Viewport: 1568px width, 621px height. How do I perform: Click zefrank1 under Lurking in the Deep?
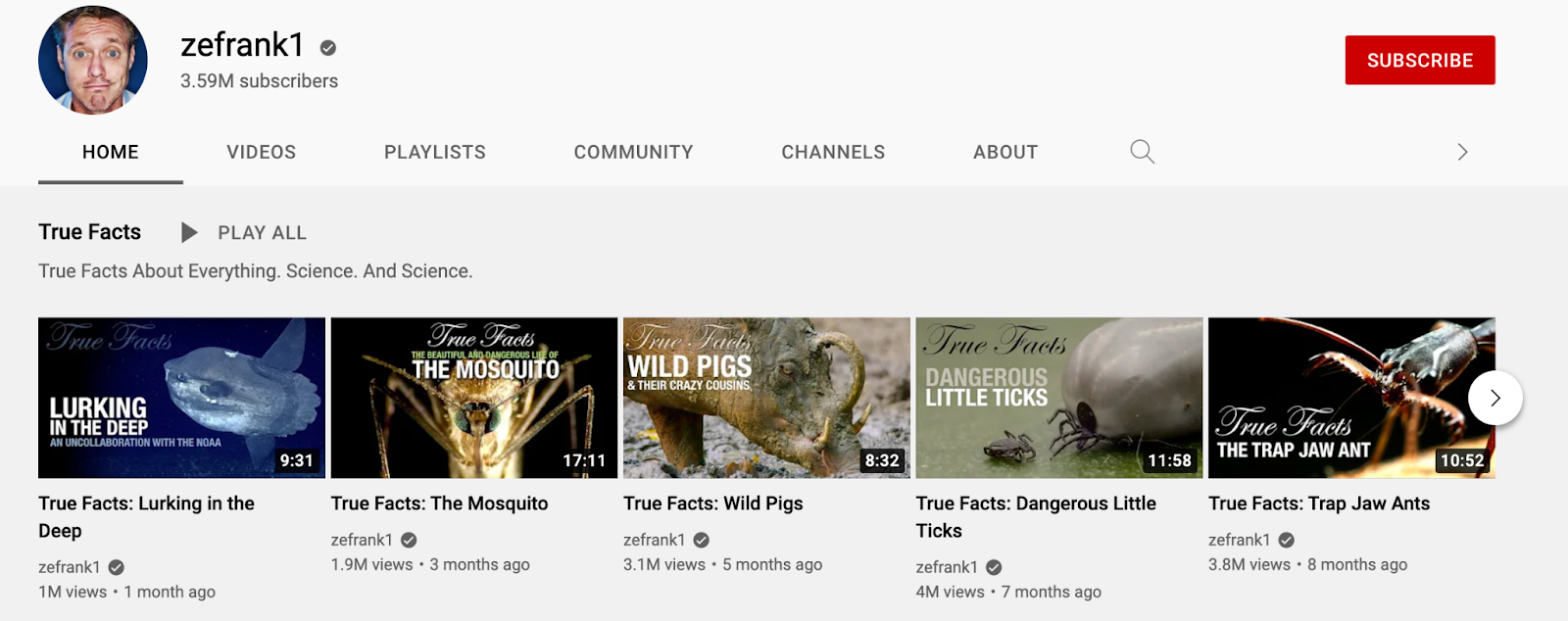point(70,567)
